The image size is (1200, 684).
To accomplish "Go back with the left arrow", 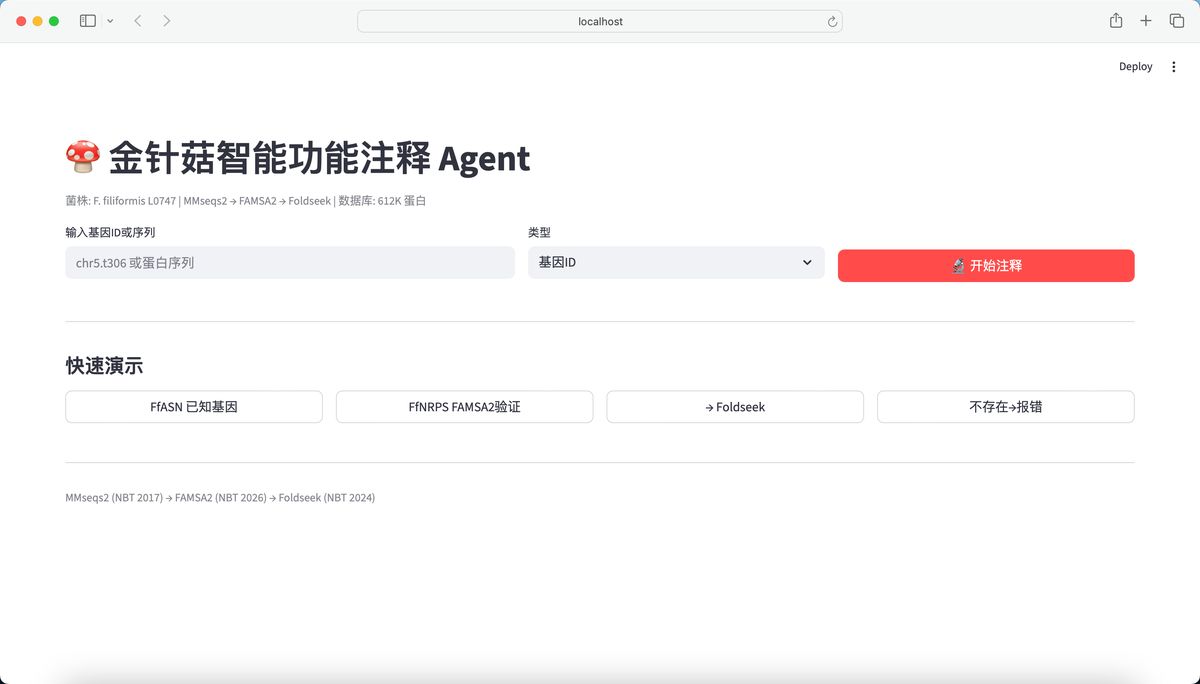I will [138, 21].
